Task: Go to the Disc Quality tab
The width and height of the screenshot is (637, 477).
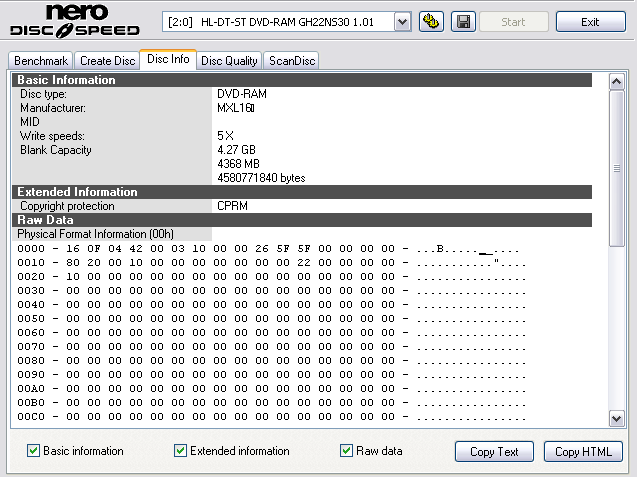Action: click(x=229, y=61)
